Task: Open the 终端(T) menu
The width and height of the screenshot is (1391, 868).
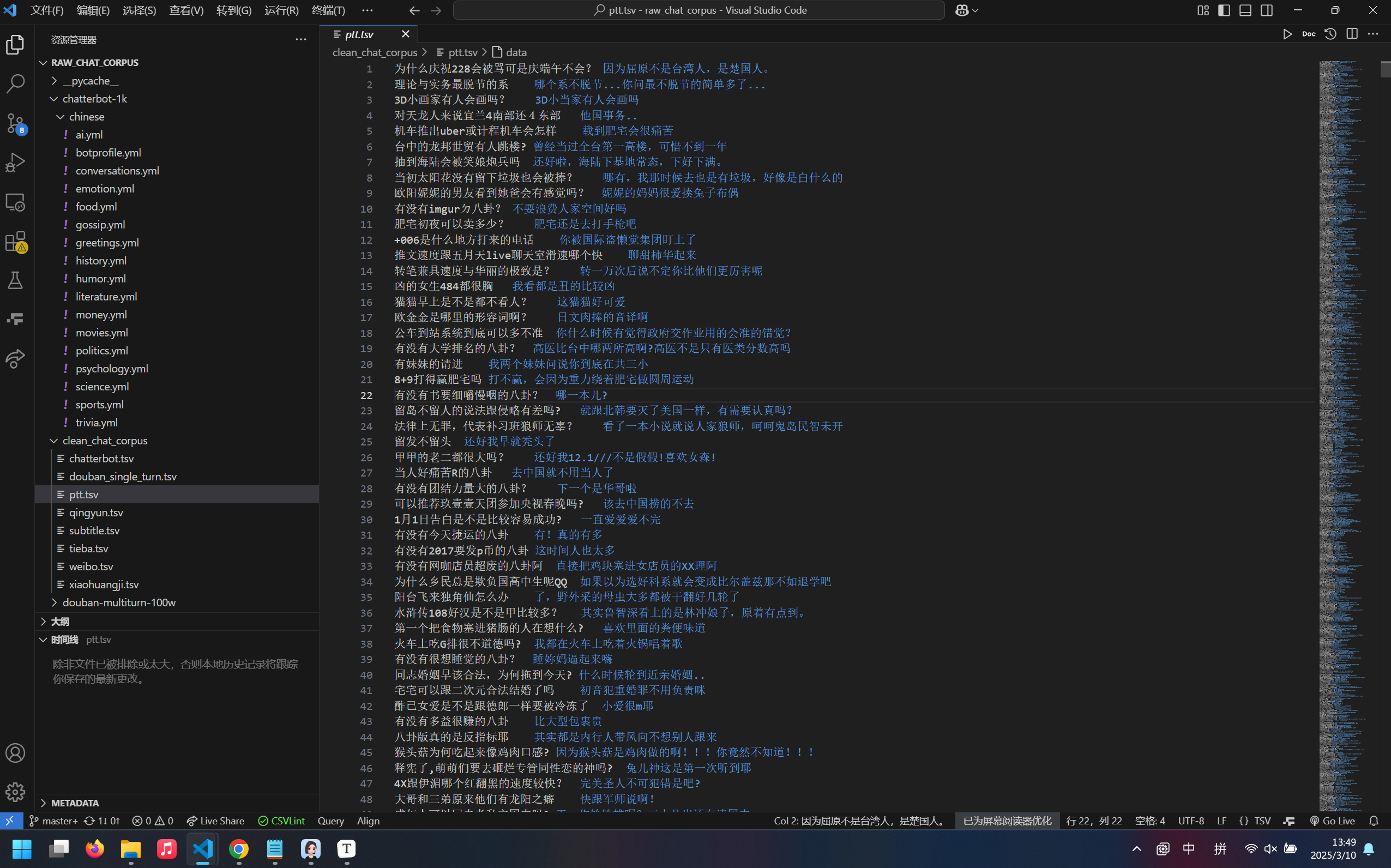Action: point(328,10)
